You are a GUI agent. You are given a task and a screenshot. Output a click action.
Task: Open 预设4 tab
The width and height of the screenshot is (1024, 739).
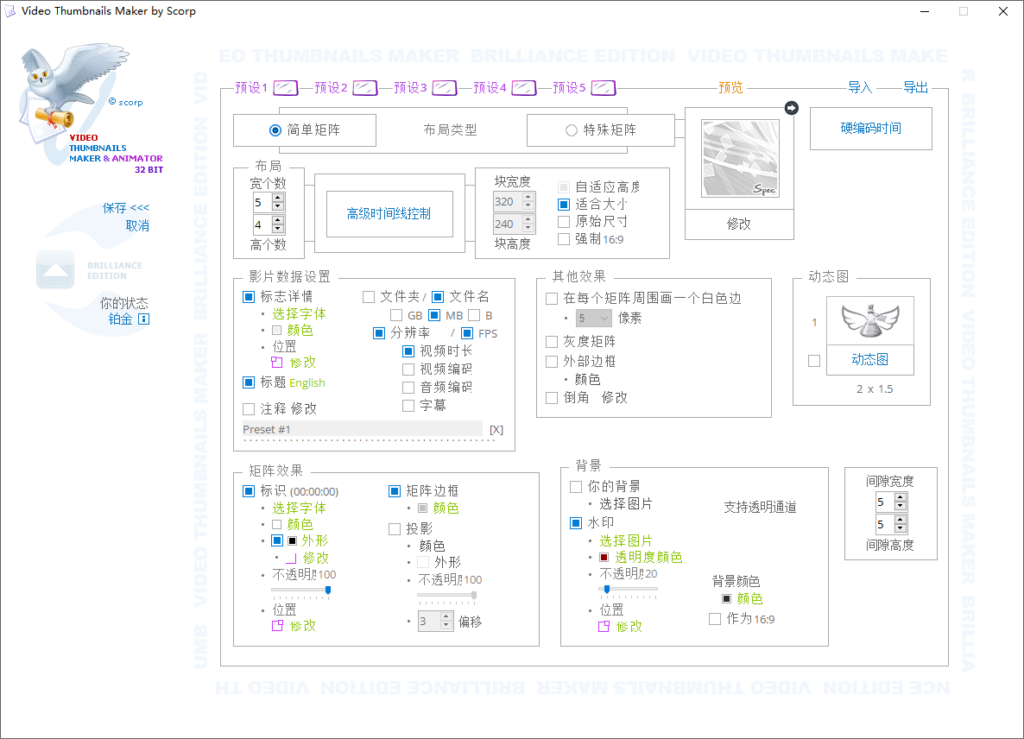pyautogui.click(x=490, y=87)
